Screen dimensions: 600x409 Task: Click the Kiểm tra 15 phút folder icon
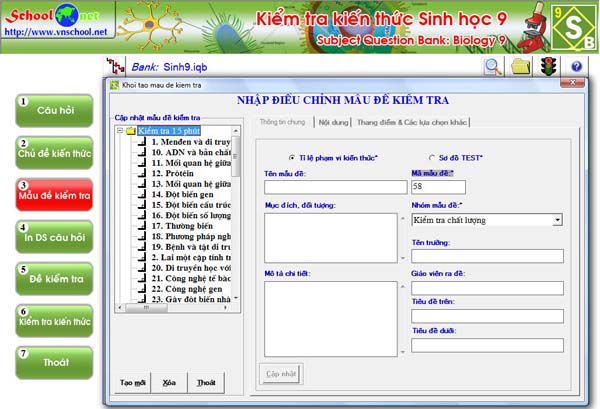[131, 131]
